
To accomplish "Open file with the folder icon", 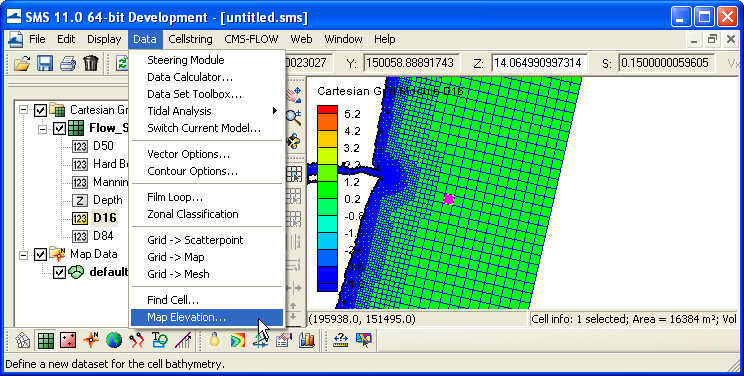I will pyautogui.click(x=22, y=63).
